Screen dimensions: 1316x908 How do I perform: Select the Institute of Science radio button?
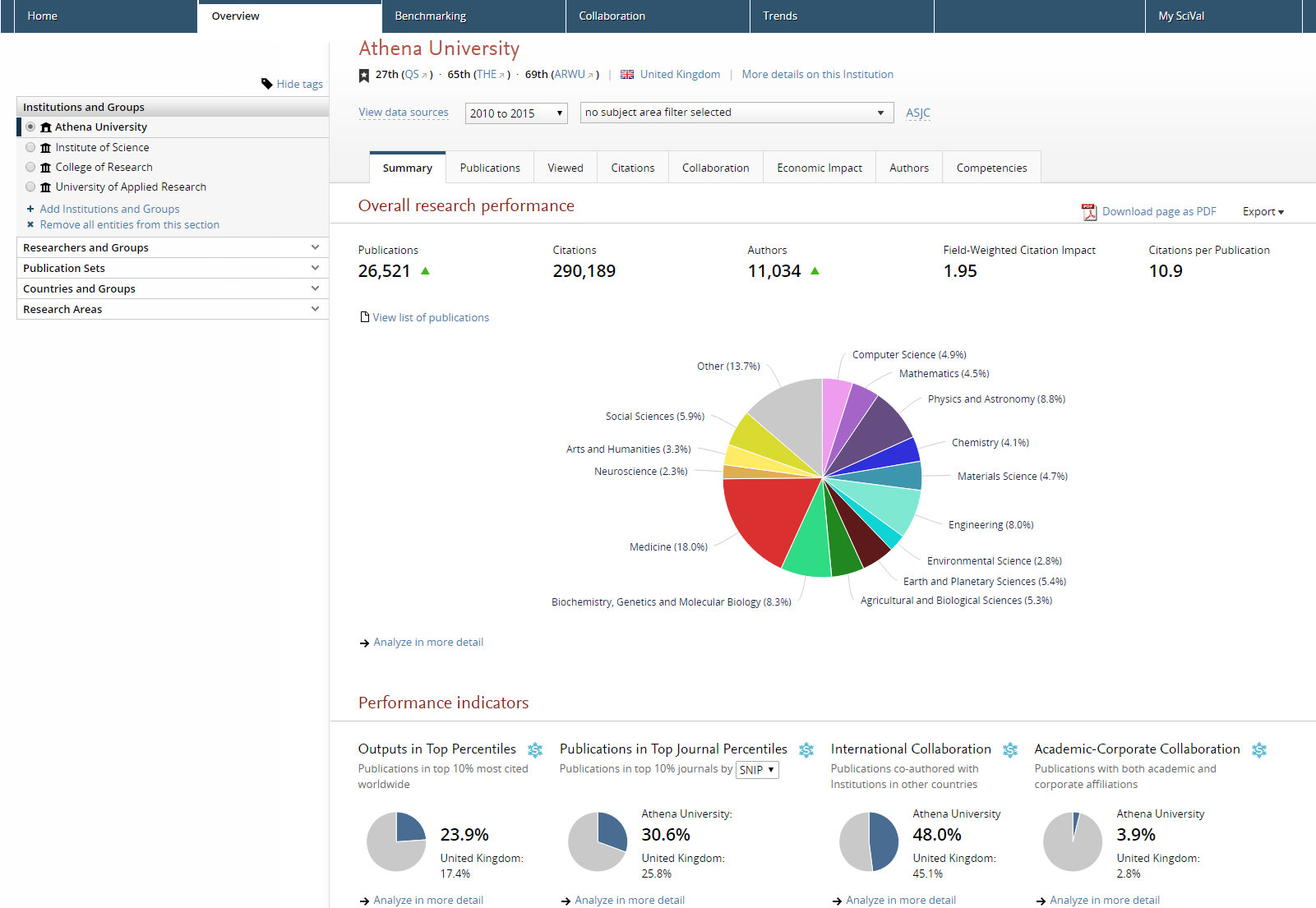(x=30, y=147)
